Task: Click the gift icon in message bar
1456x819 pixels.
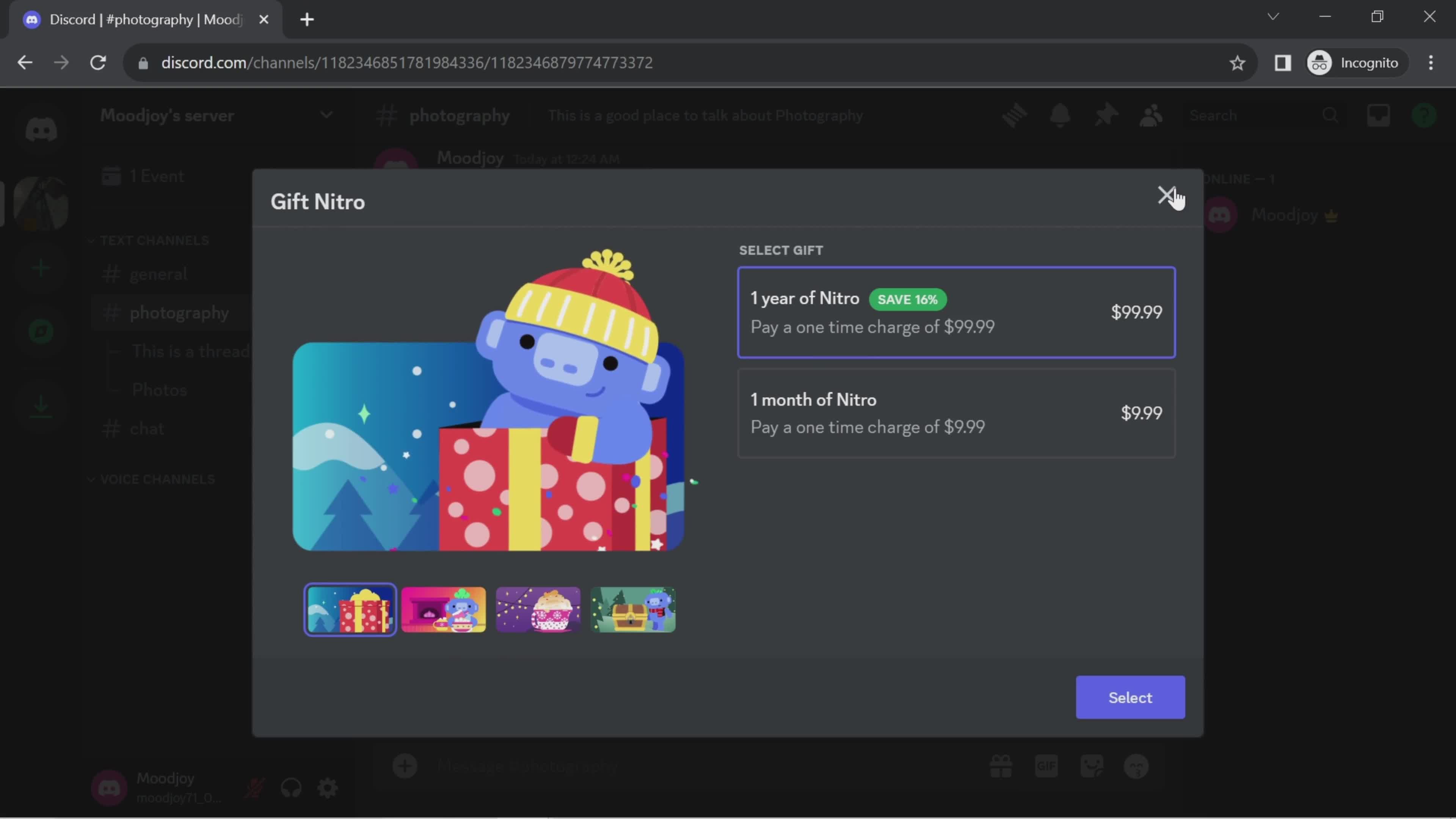Action: [1001, 766]
